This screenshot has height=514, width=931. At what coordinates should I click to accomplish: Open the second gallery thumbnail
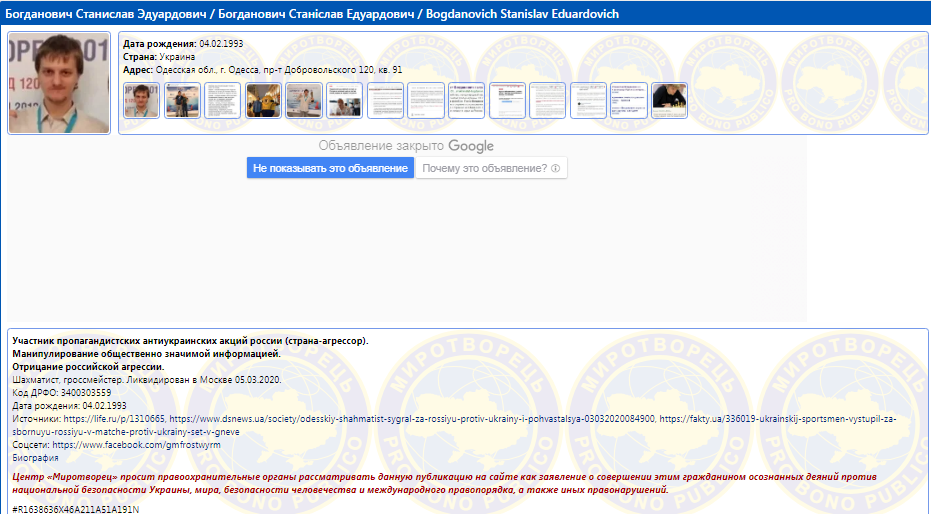(x=182, y=101)
